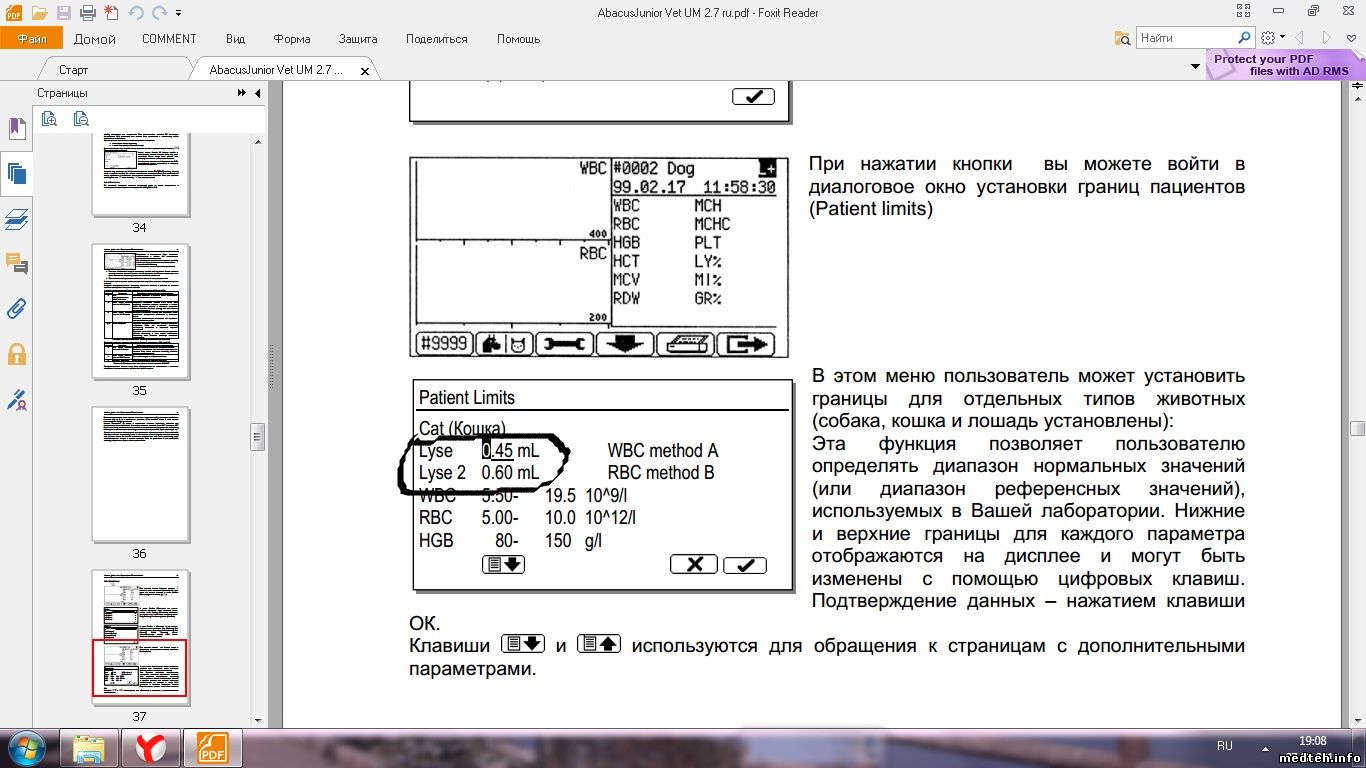This screenshot has width=1366, height=768.
Task: Open the Security lock panel
Action: [17, 354]
